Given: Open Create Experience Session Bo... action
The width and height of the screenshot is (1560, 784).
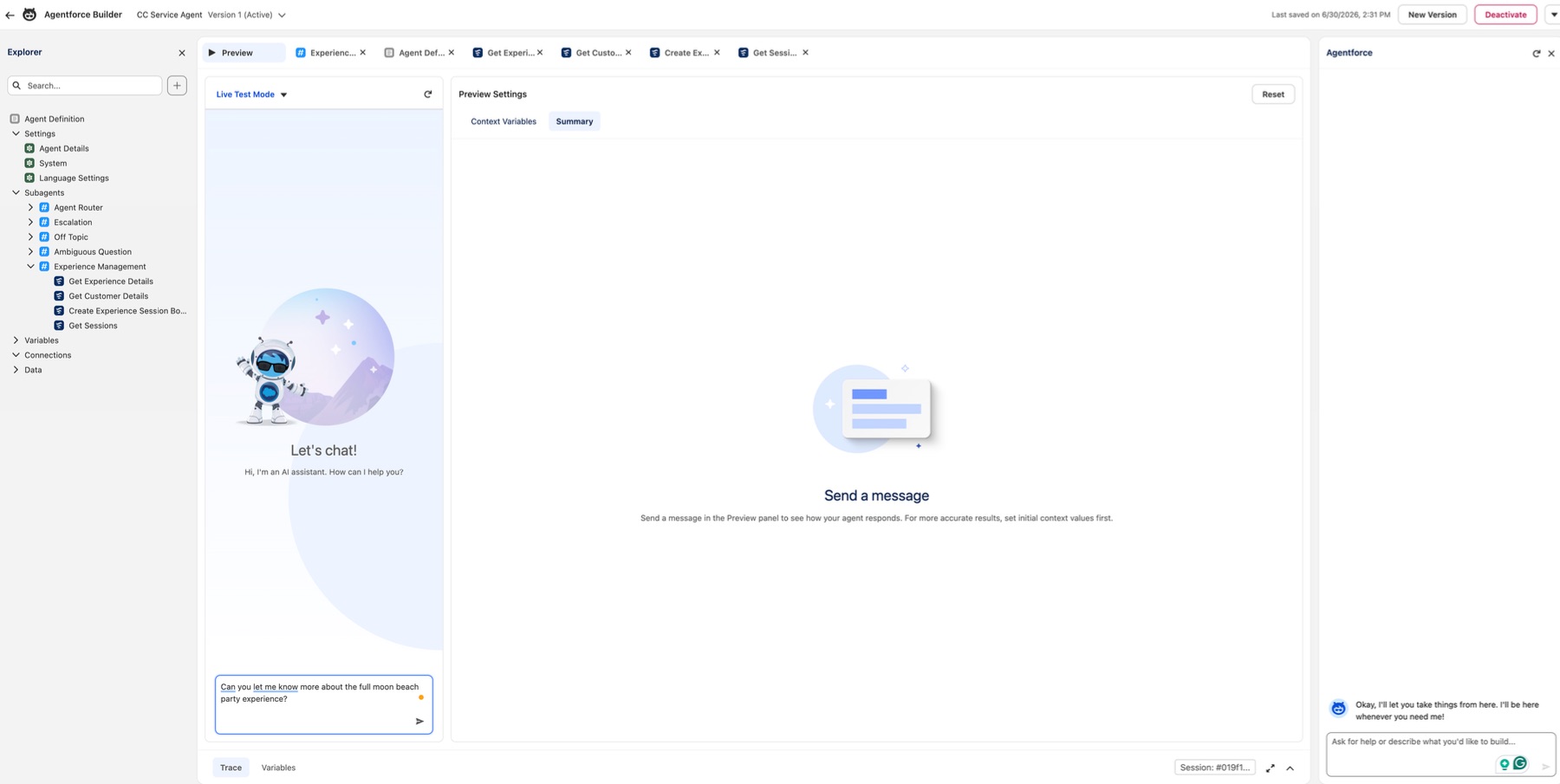Looking at the screenshot, I should point(127,310).
